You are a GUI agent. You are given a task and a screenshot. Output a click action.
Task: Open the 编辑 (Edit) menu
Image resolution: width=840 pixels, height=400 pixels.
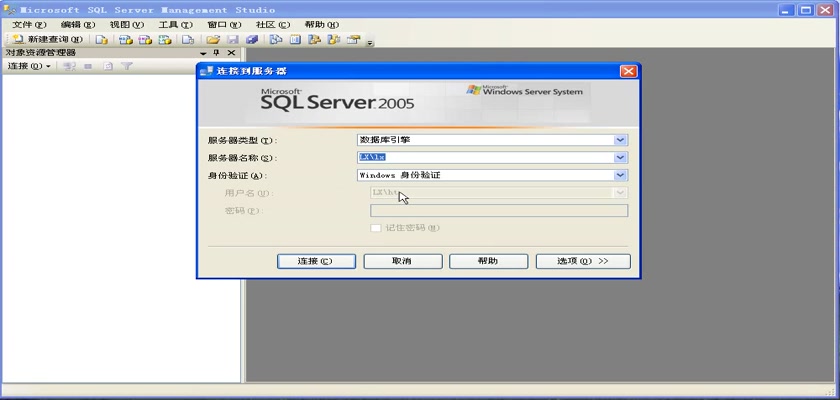[78, 25]
